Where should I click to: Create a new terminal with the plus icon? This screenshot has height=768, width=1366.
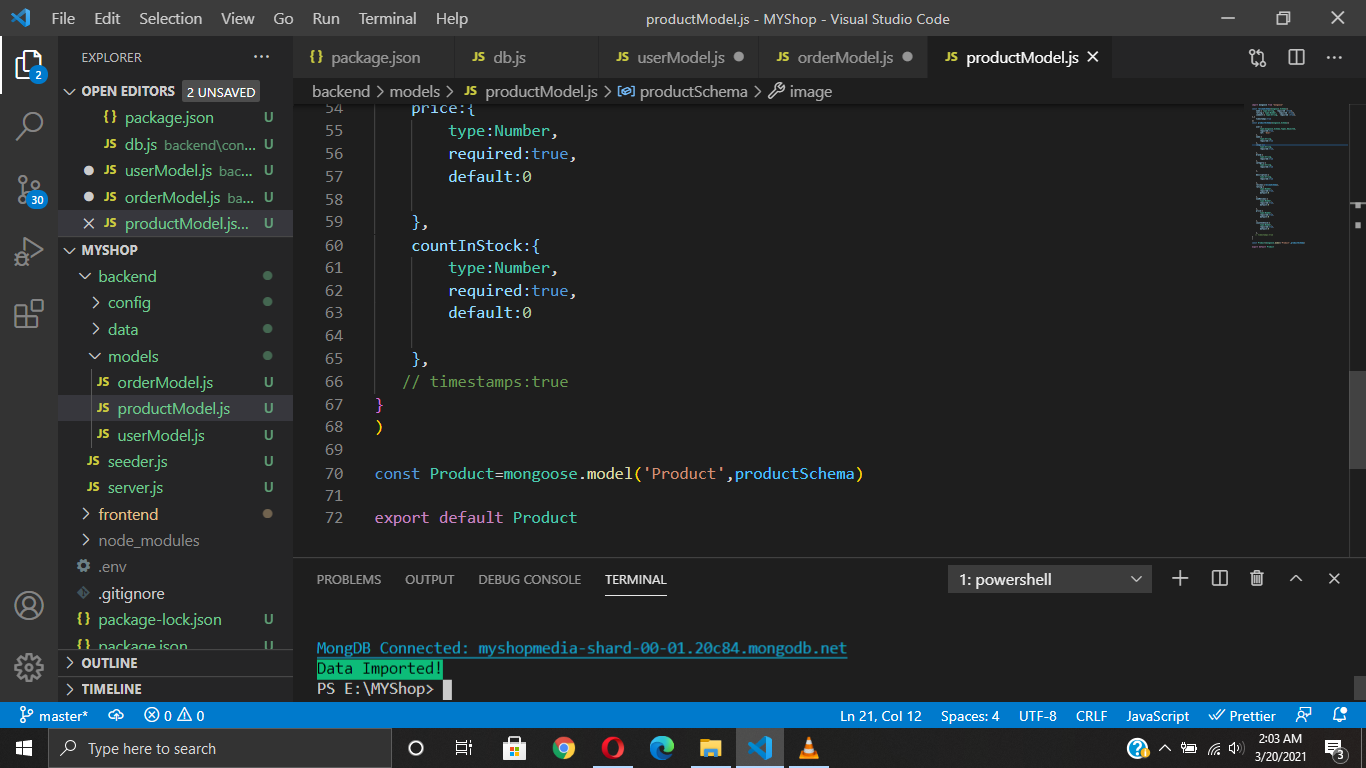1180,578
